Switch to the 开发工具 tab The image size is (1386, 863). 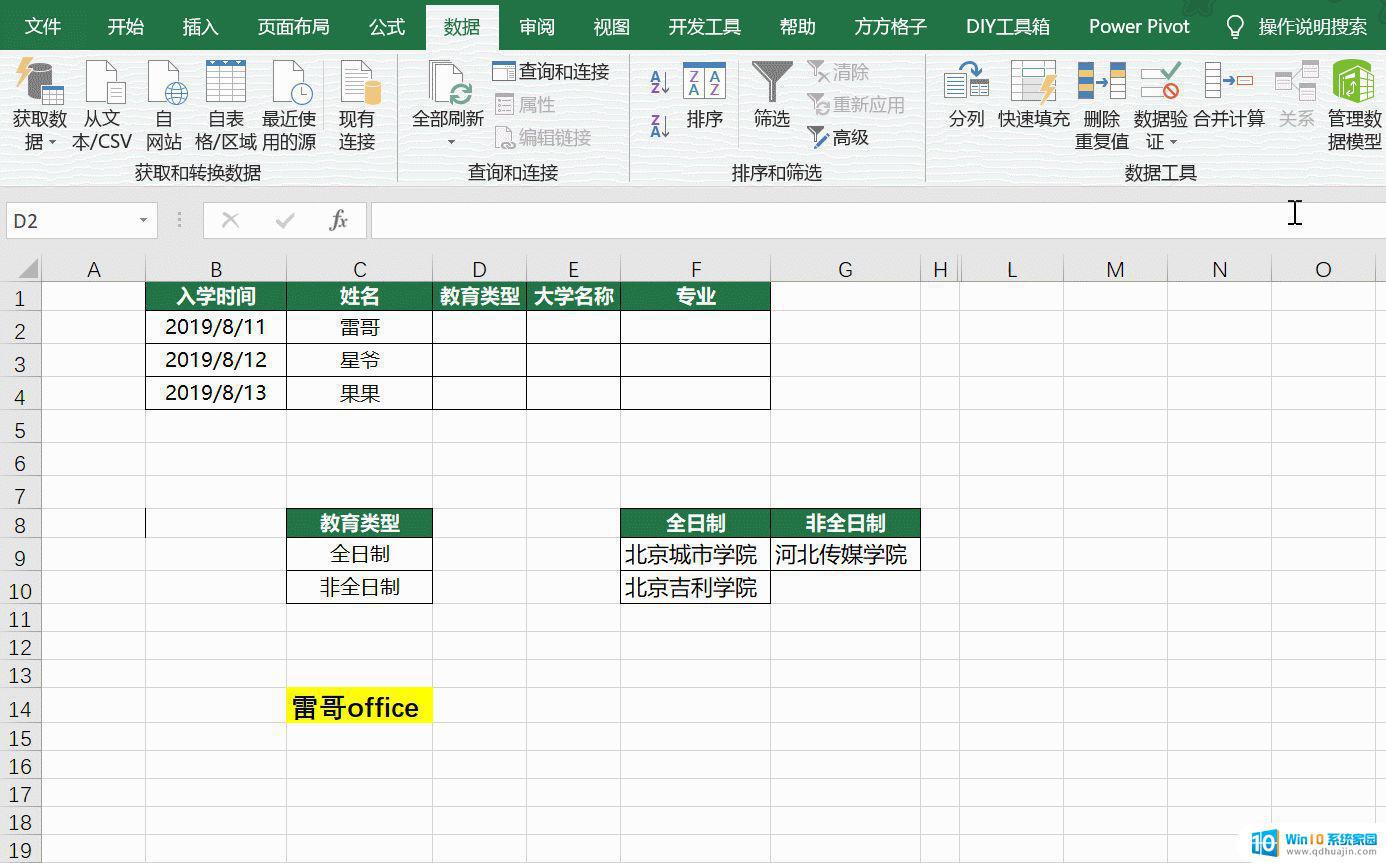(705, 27)
